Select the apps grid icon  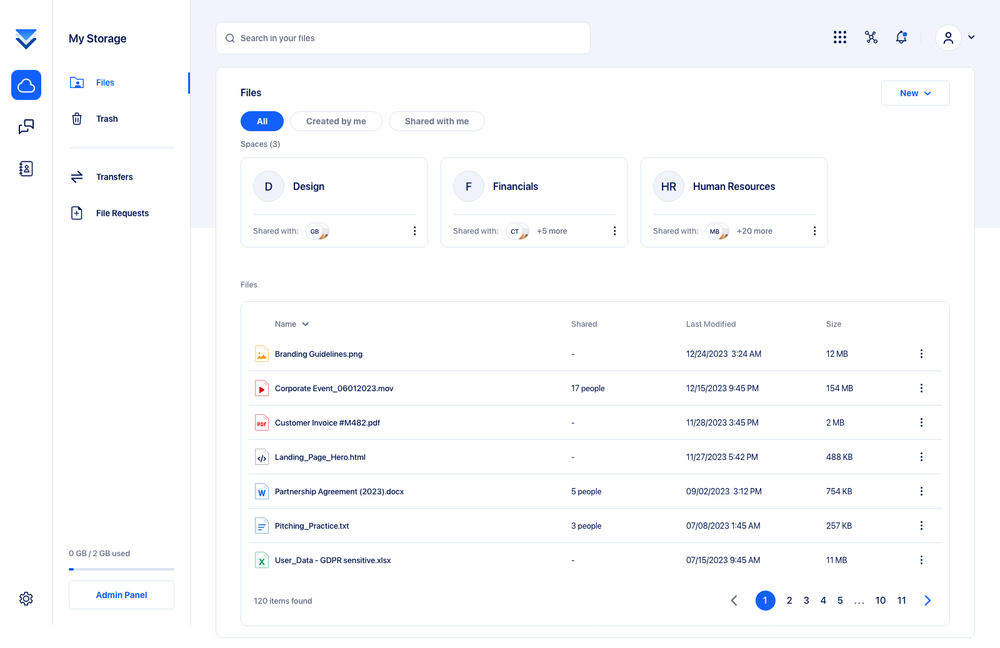coord(840,37)
